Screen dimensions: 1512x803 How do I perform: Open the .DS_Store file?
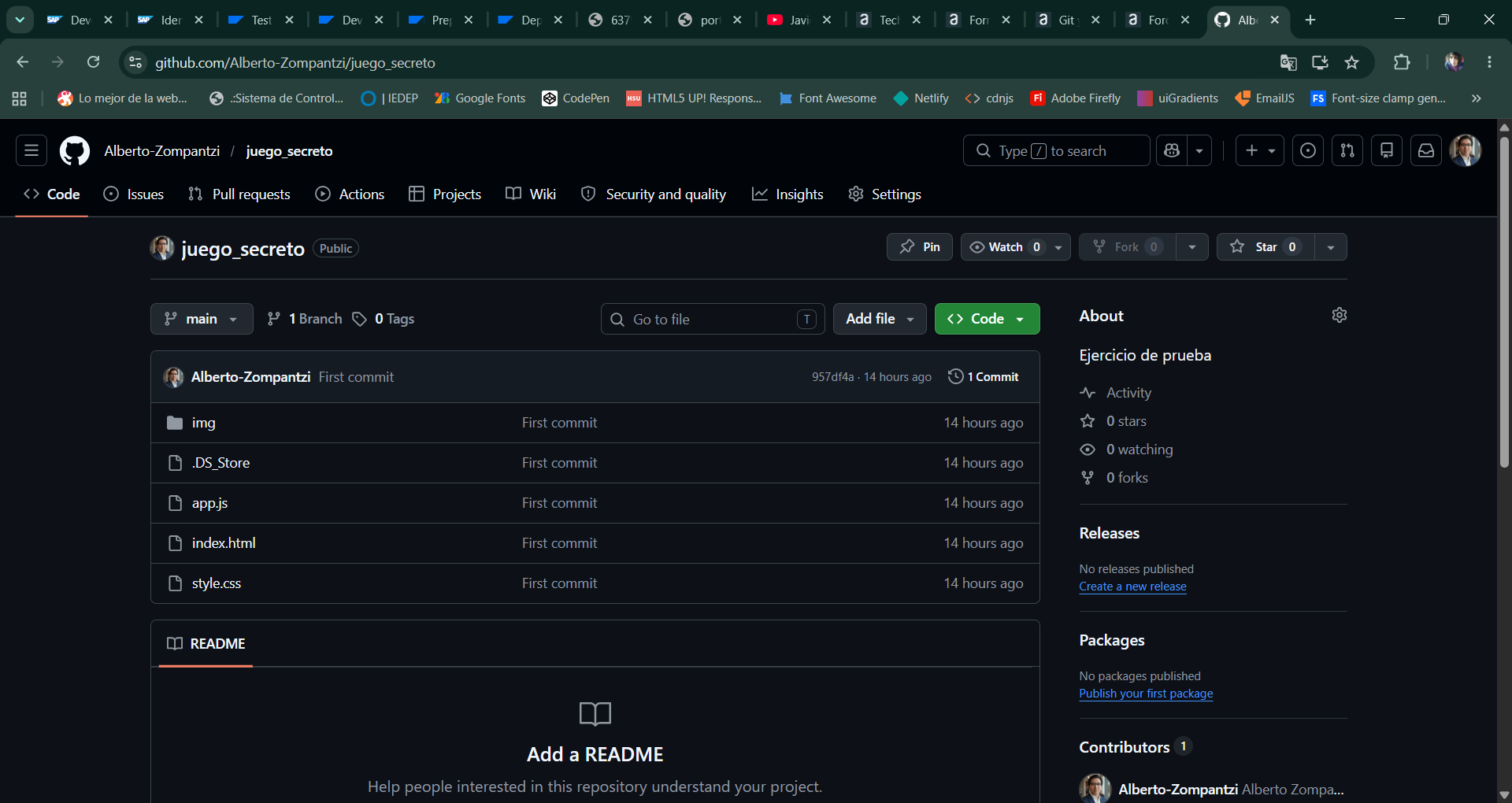(220, 463)
